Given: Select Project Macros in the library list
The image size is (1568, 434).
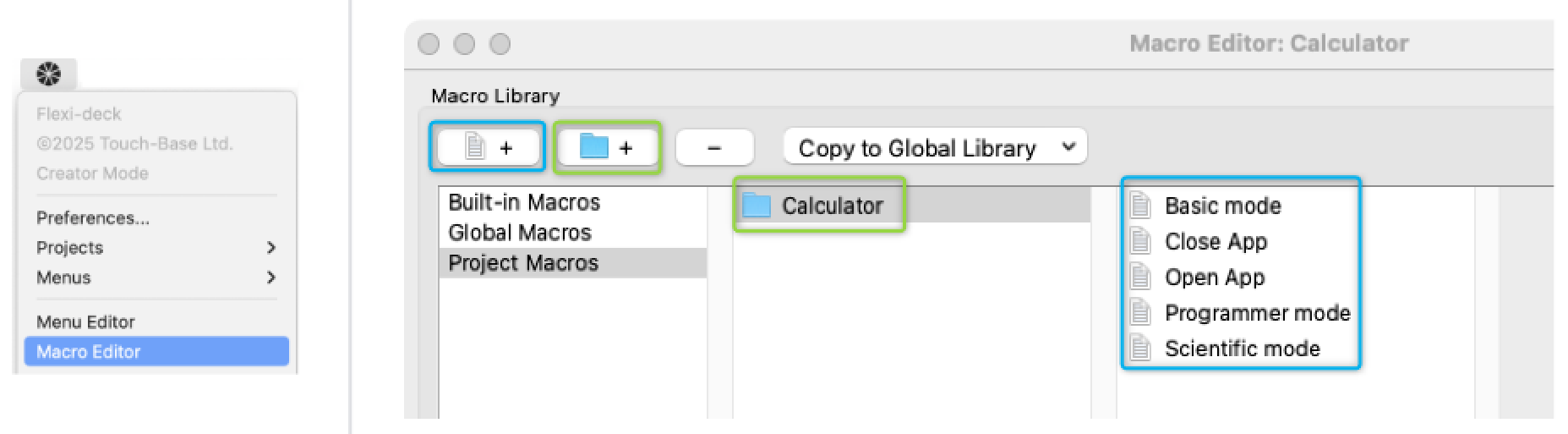Looking at the screenshot, I should point(523,263).
